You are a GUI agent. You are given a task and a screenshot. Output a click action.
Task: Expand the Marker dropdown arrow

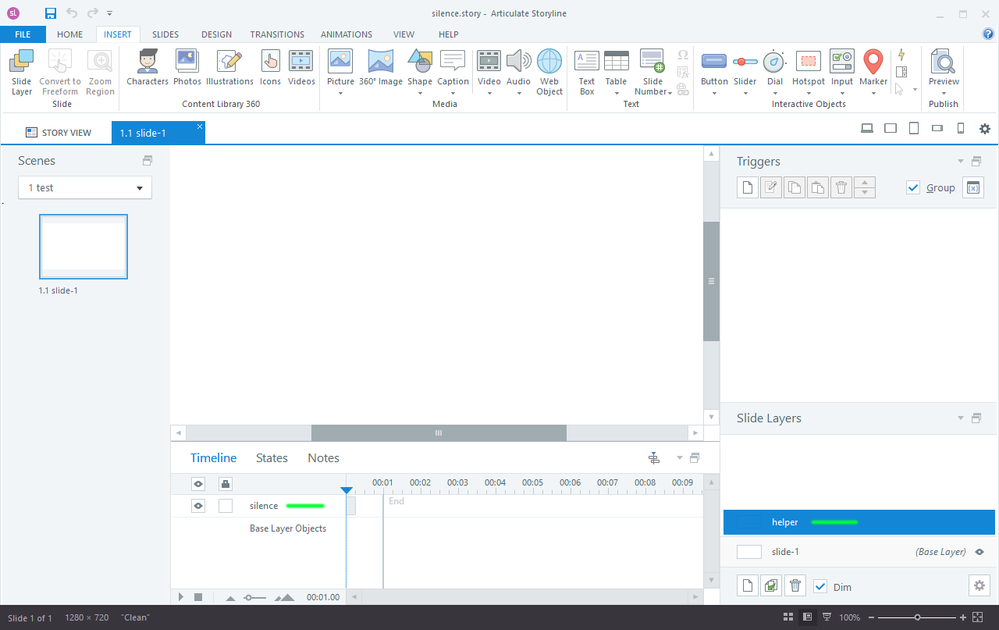point(873,94)
